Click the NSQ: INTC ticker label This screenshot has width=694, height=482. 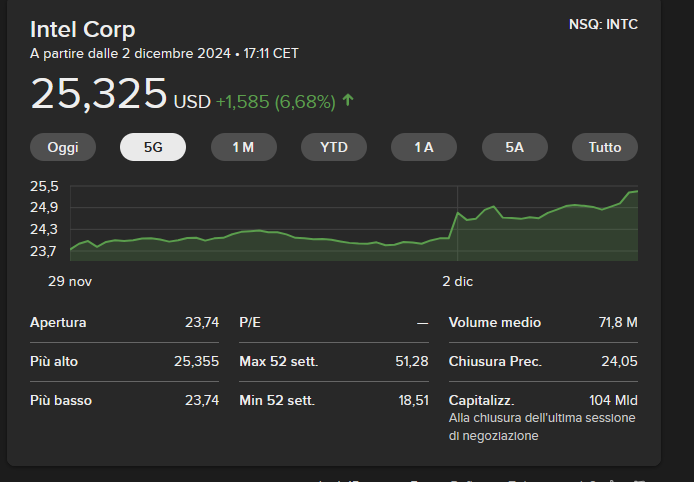(603, 24)
